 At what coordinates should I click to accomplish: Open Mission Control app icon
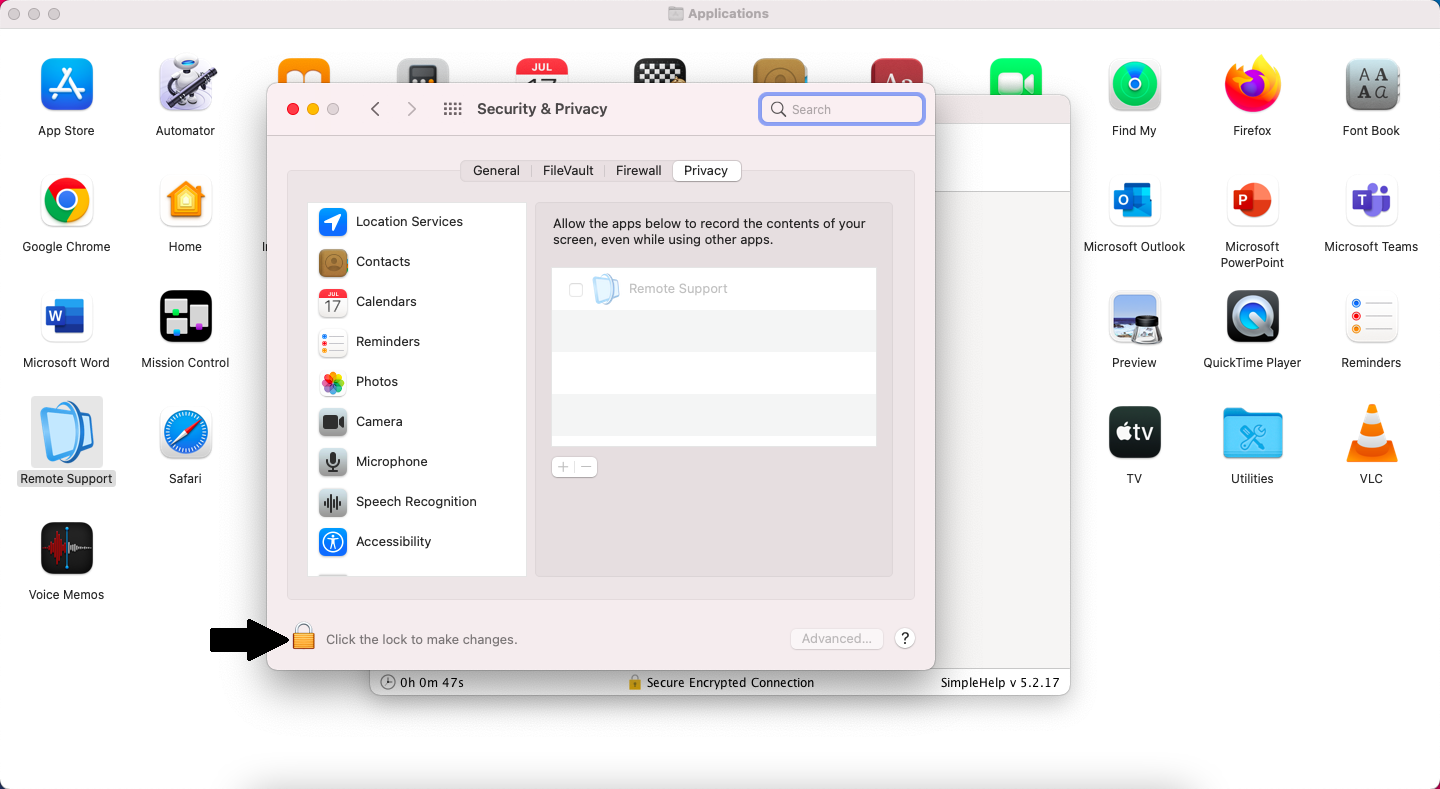click(185, 317)
